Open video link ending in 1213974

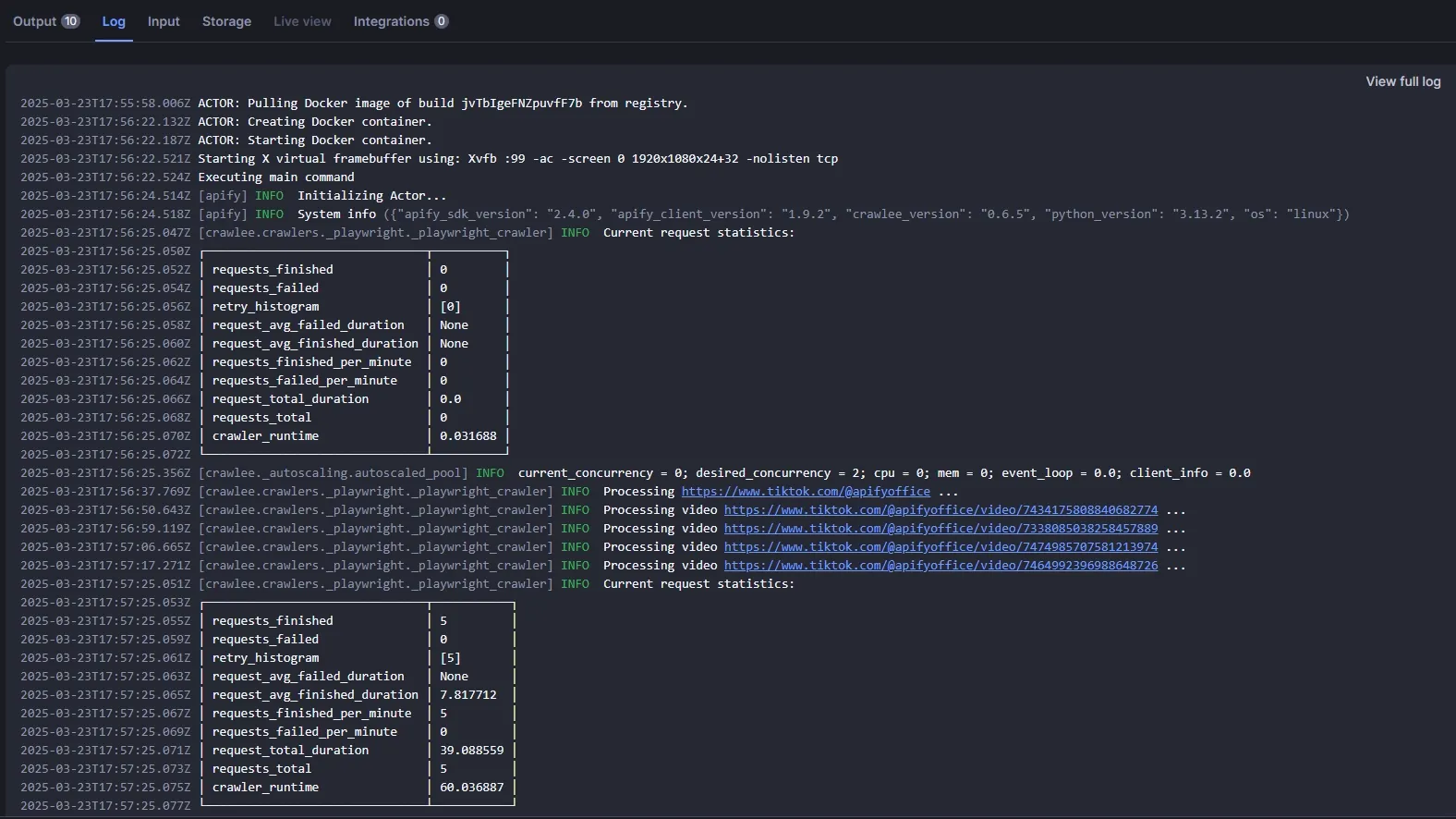pos(940,547)
